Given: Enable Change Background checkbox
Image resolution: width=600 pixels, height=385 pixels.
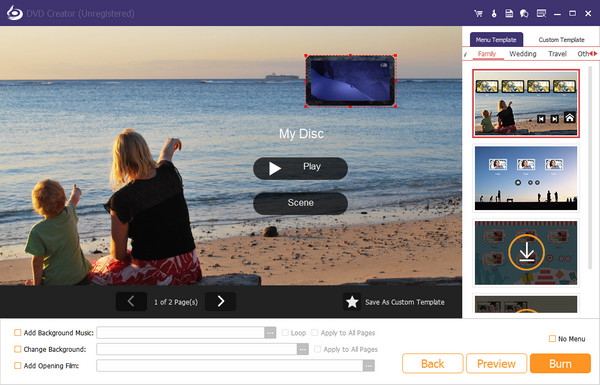Looking at the screenshot, I should 18,349.
